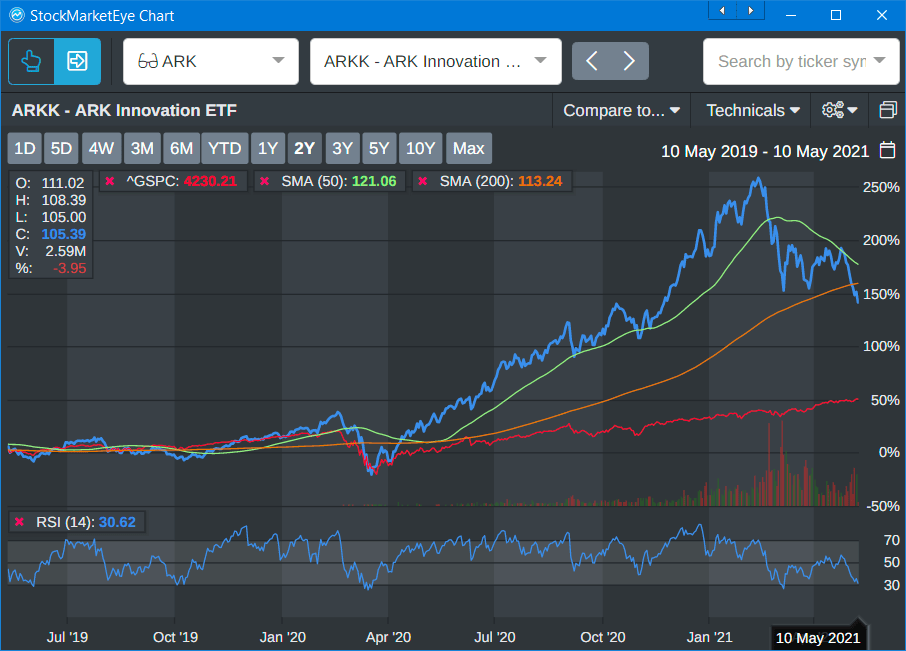Viewport: 906px width, 651px height.
Task: Remove the SMA (50) indicator
Action: click(264, 181)
